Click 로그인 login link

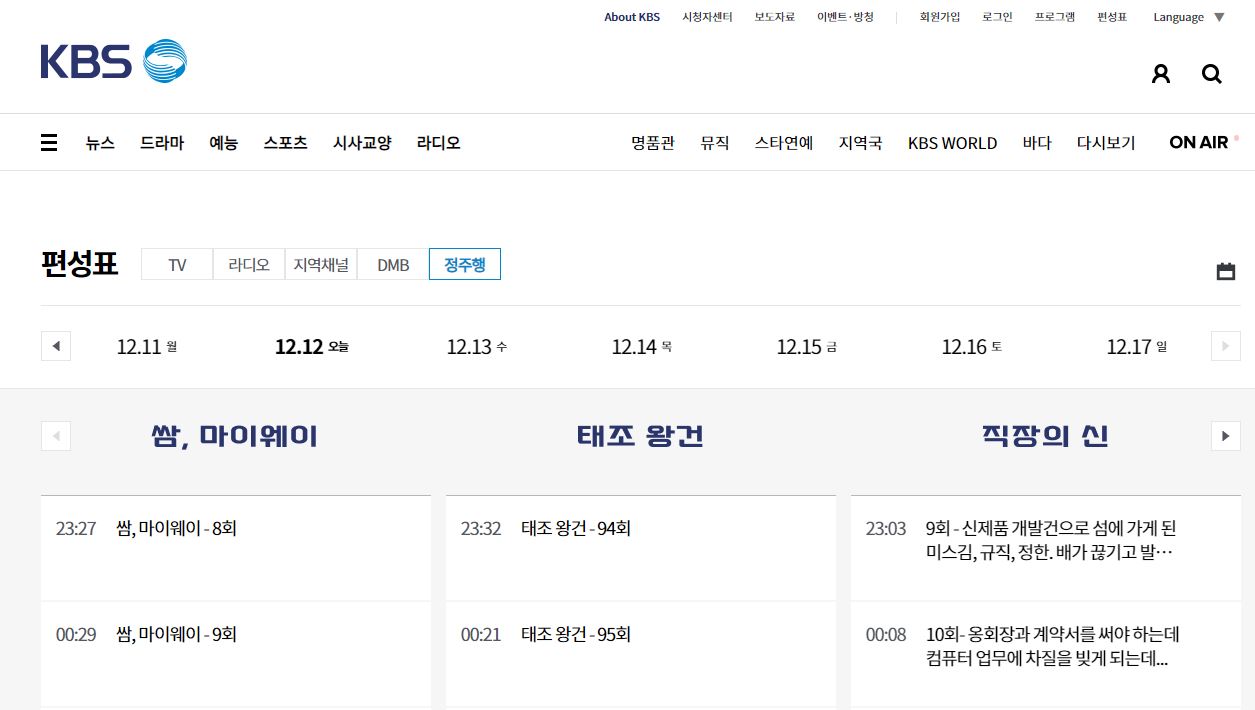[997, 17]
